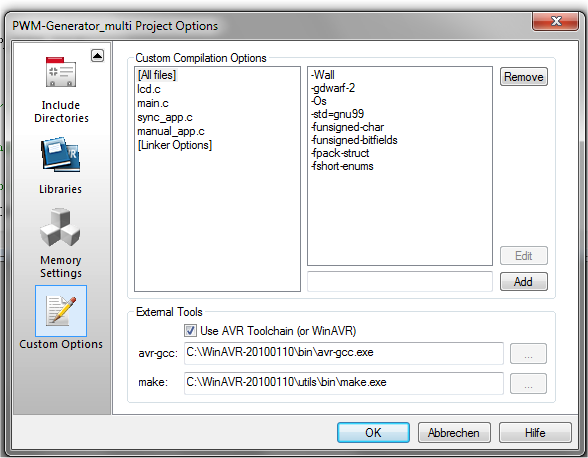Screen dimensions: 588x458
Task: Select sync_app.c in file list
Action: (x=165, y=117)
